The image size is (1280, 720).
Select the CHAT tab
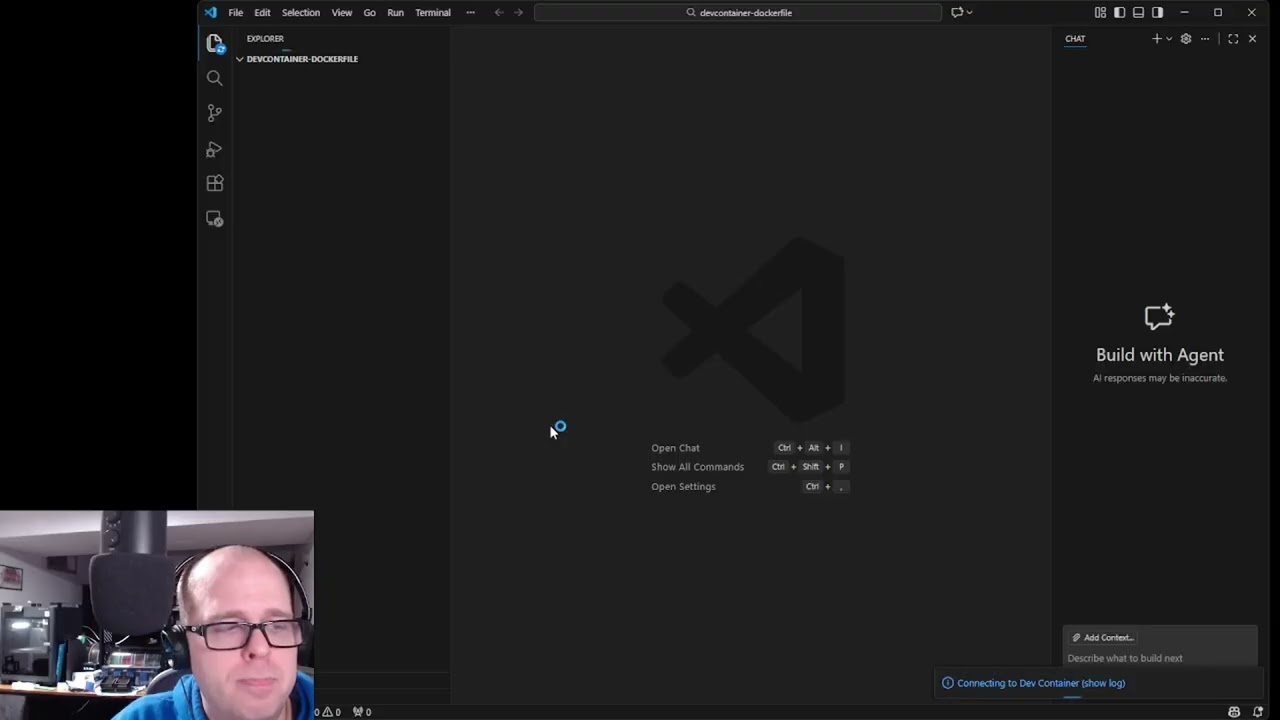click(1075, 39)
